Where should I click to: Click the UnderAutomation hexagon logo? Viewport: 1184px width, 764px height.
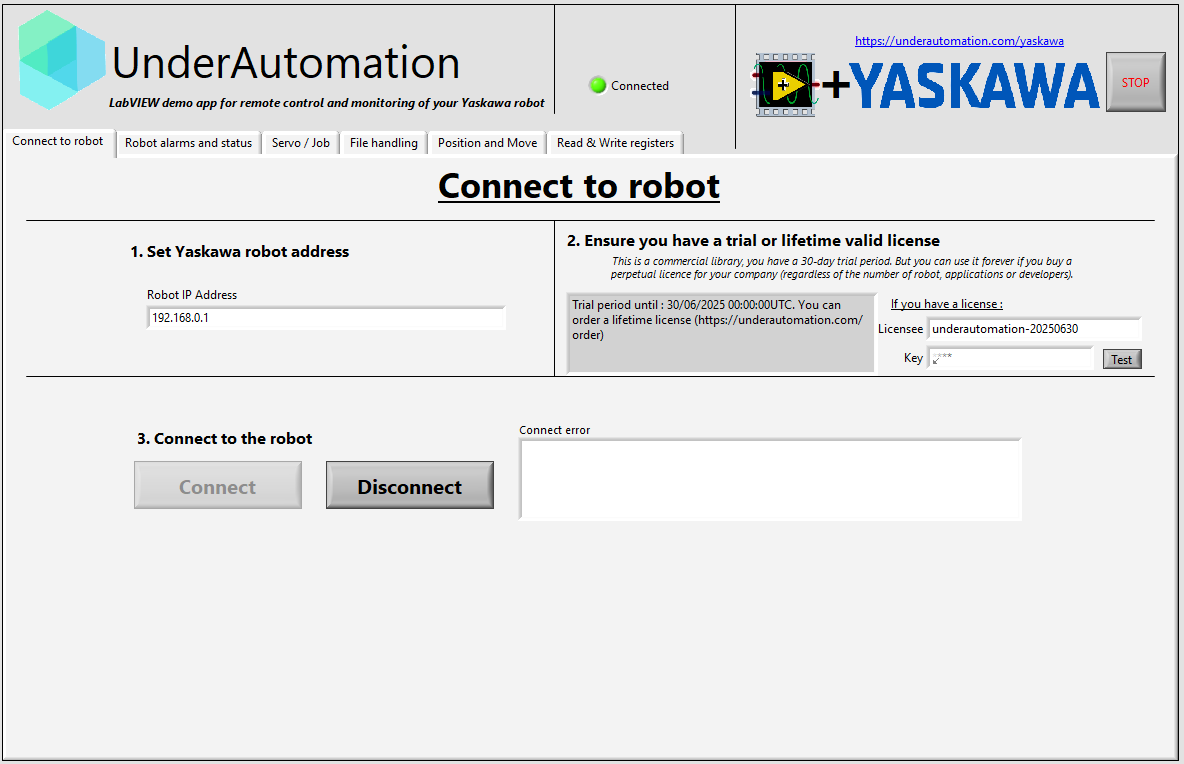[x=62, y=60]
